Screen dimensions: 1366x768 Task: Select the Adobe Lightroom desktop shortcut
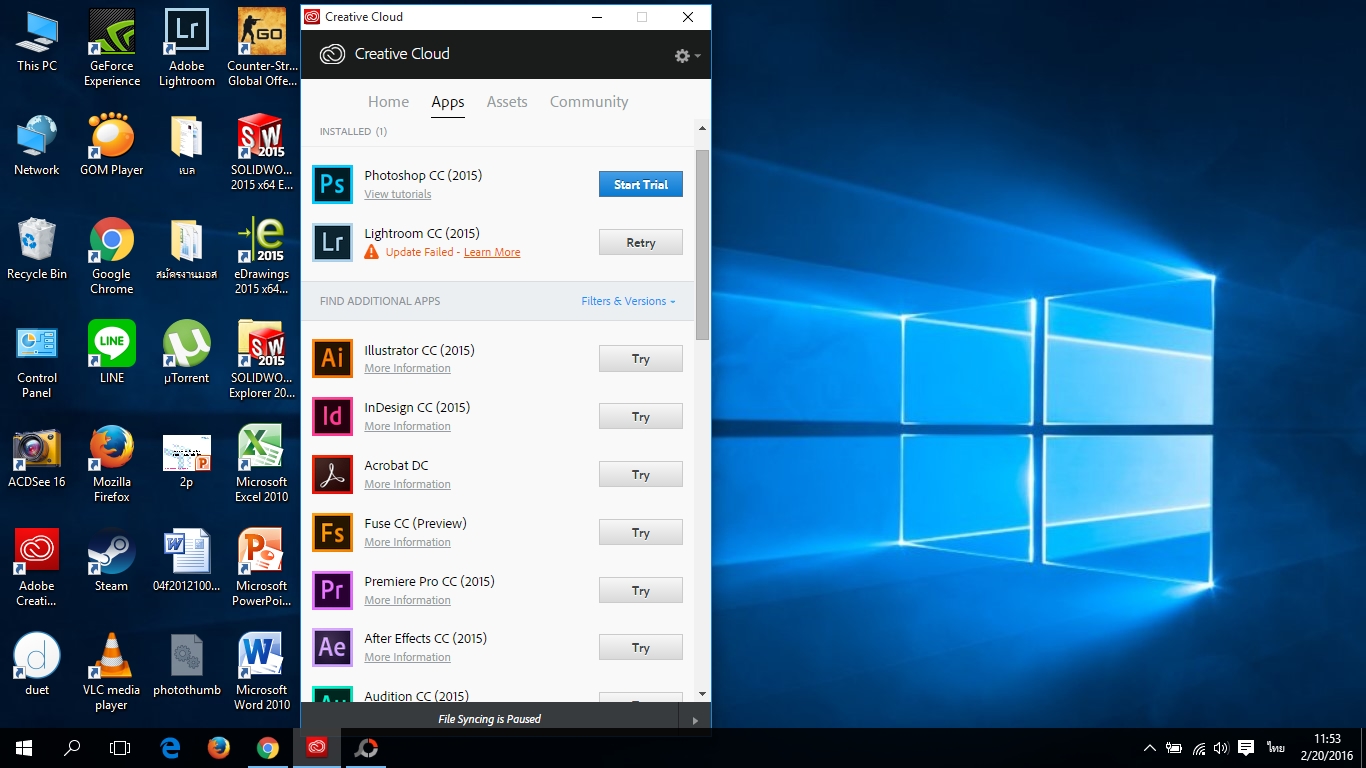[187, 48]
